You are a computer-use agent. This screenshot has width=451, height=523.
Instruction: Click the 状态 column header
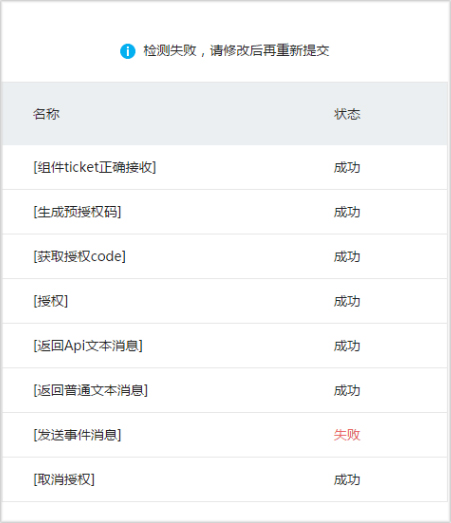(x=347, y=114)
